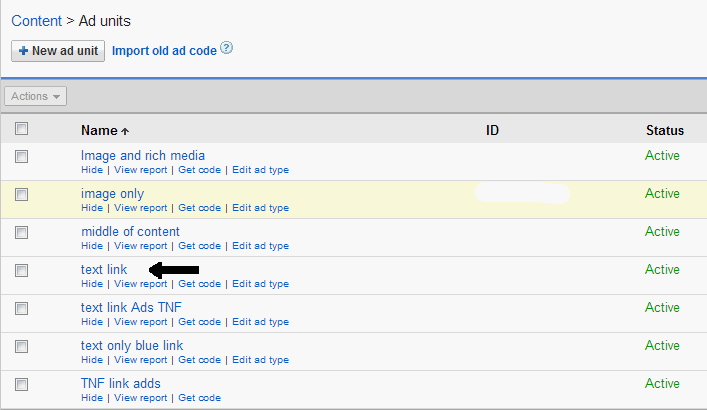The image size is (707, 410).
Task: Hide the text only blue link unit
Action: pos(92,360)
